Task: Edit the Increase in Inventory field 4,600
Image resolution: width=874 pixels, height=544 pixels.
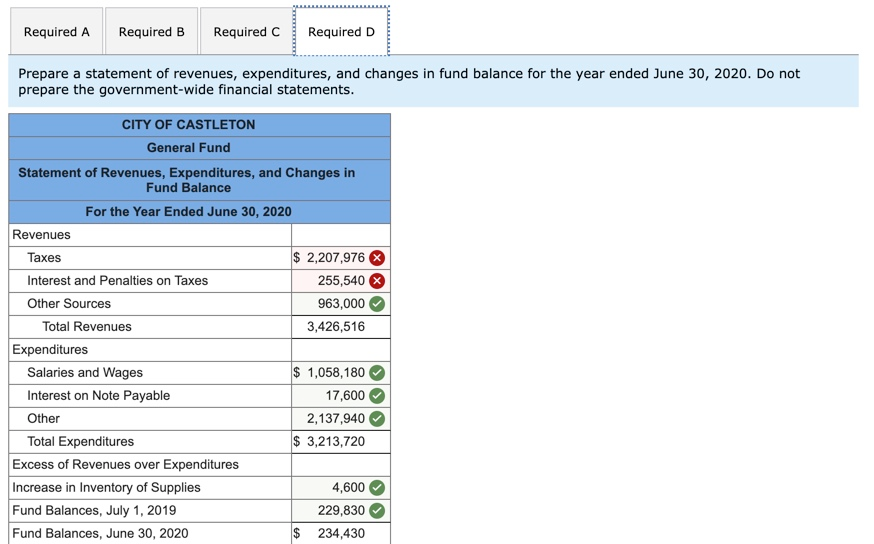Action: [x=341, y=488]
